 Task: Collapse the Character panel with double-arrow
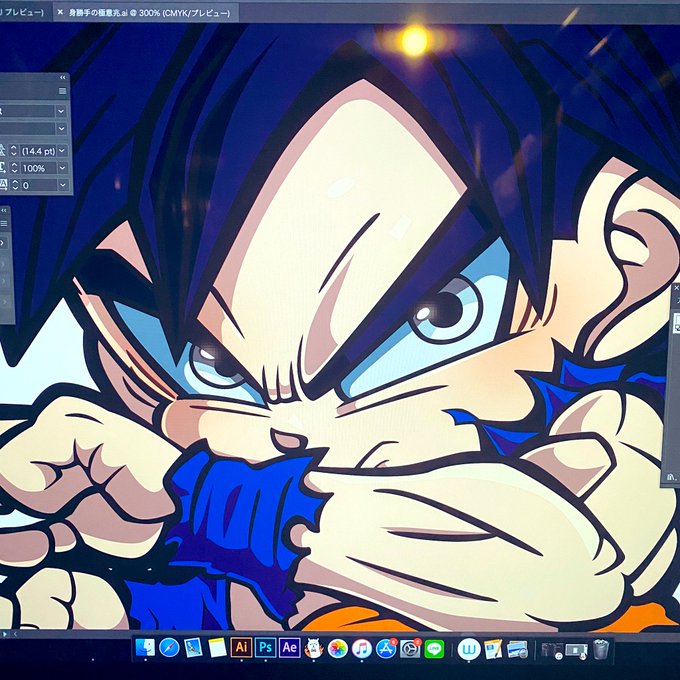[63, 78]
